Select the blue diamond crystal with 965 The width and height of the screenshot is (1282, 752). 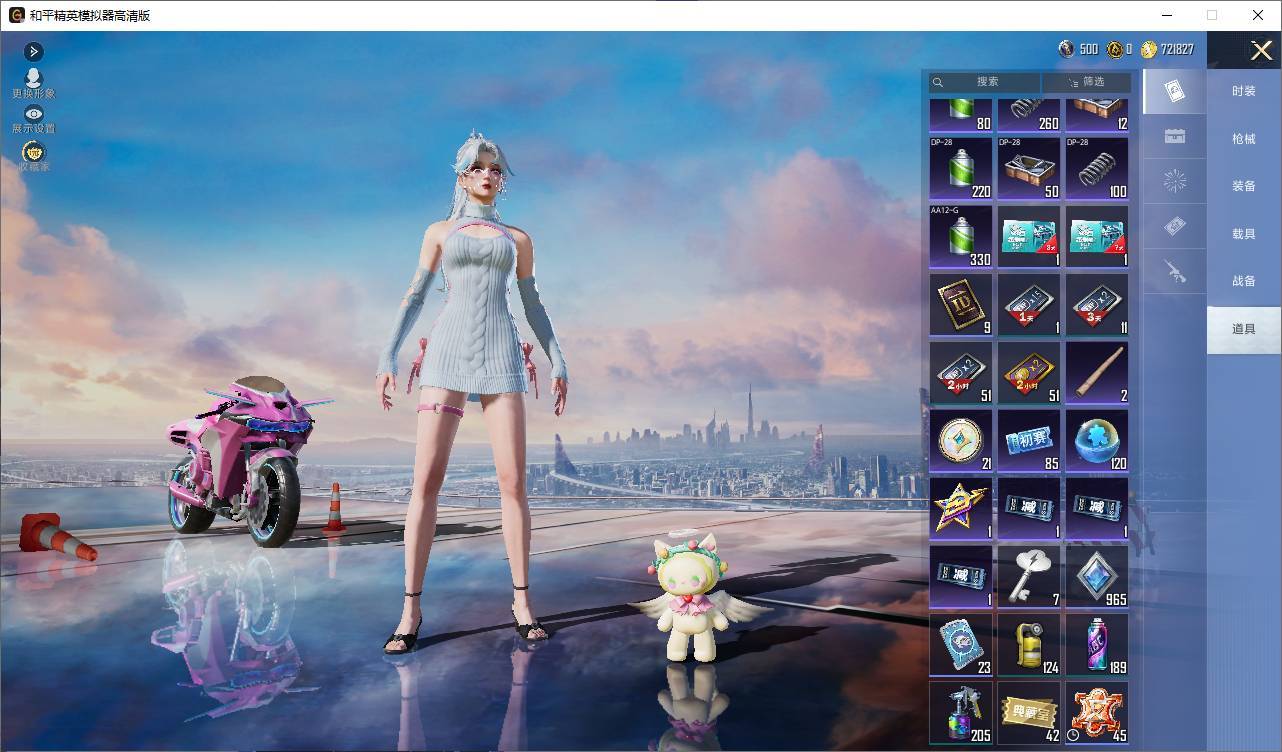pos(1097,576)
